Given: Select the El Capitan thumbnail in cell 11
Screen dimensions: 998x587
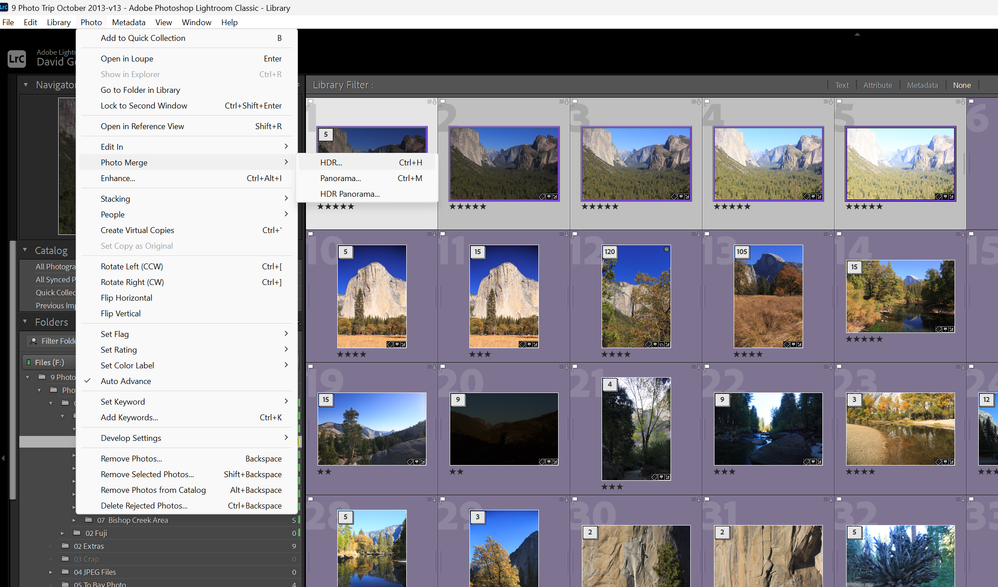Looking at the screenshot, I should (x=504, y=296).
